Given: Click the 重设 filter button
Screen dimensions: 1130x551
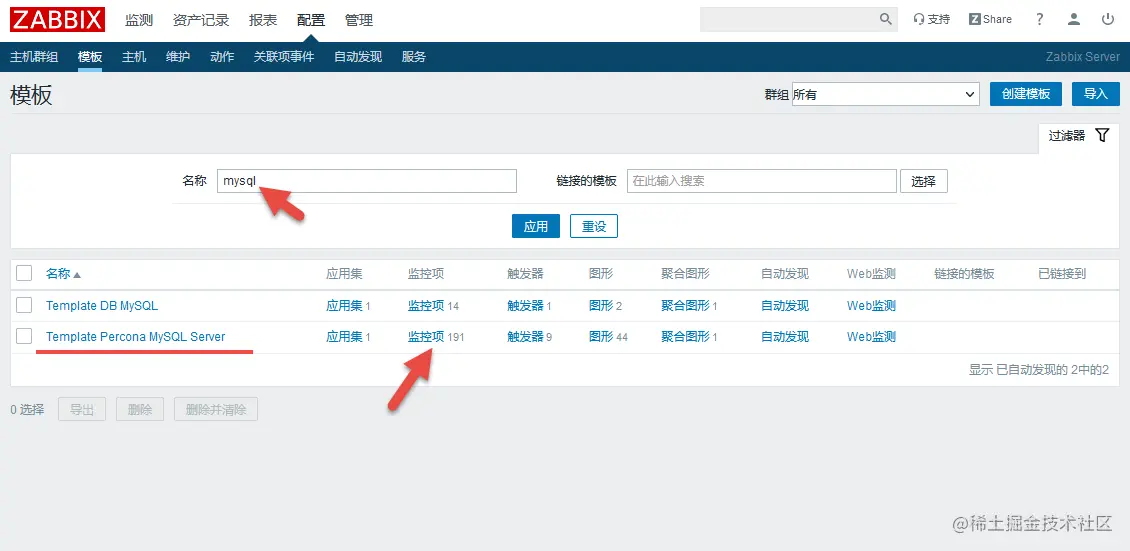Looking at the screenshot, I should tap(594, 226).
